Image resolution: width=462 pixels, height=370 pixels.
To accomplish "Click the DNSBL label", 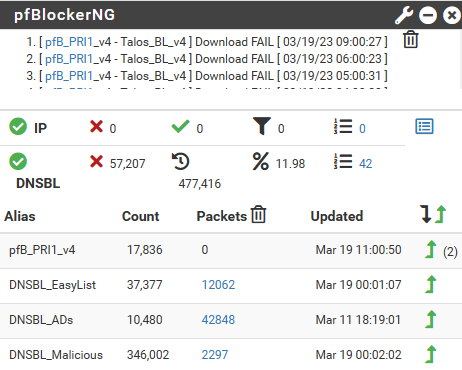I will click(x=38, y=183).
